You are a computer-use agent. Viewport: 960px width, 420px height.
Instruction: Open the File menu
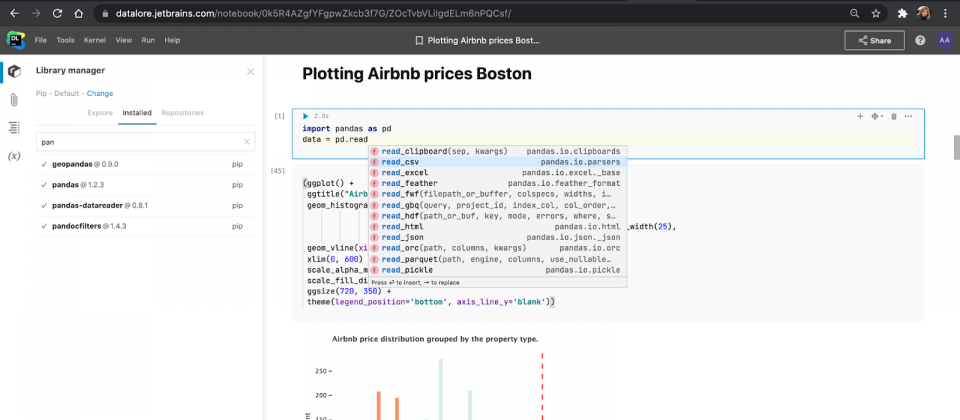(40, 40)
